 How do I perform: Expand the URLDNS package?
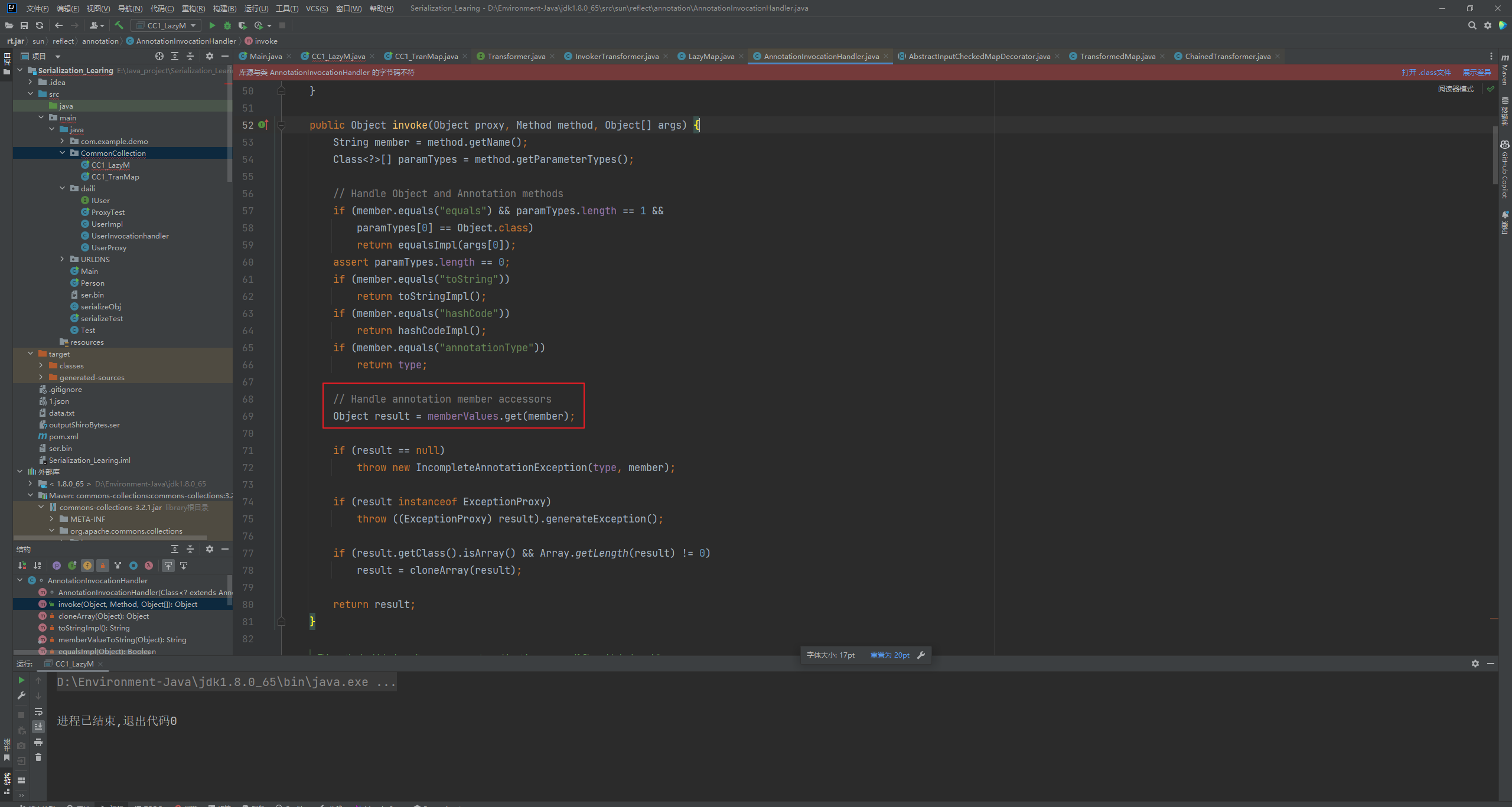tap(63, 259)
